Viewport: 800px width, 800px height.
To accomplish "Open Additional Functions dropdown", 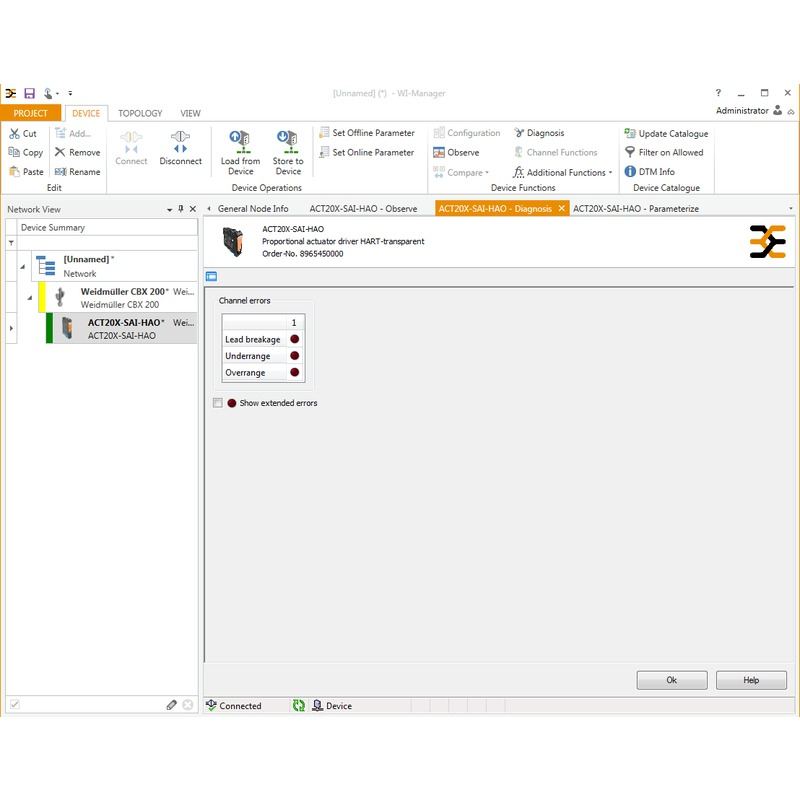I will point(563,172).
